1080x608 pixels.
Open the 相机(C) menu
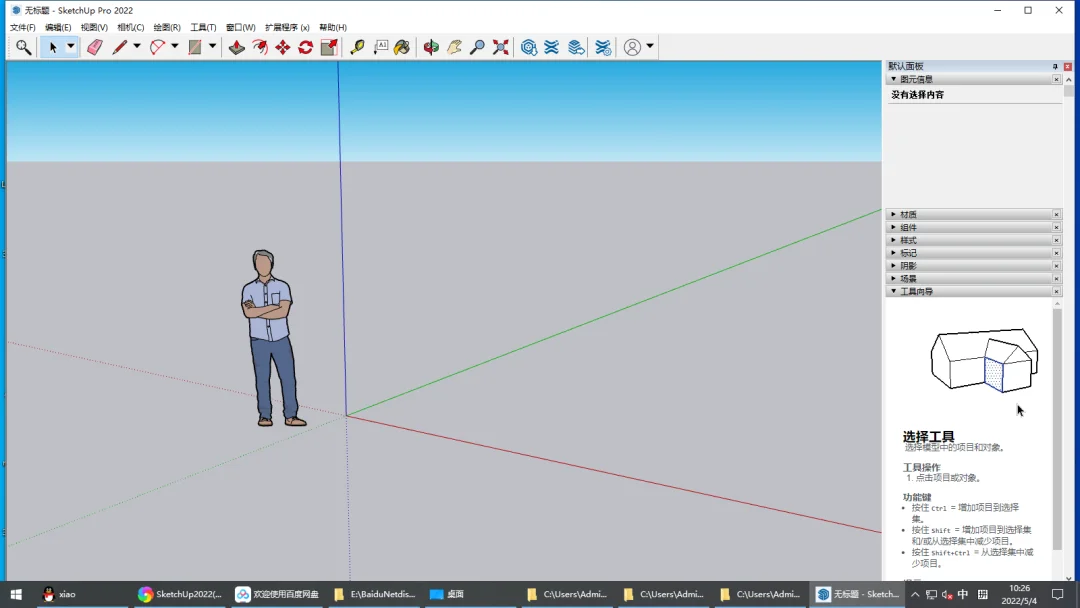coord(130,28)
